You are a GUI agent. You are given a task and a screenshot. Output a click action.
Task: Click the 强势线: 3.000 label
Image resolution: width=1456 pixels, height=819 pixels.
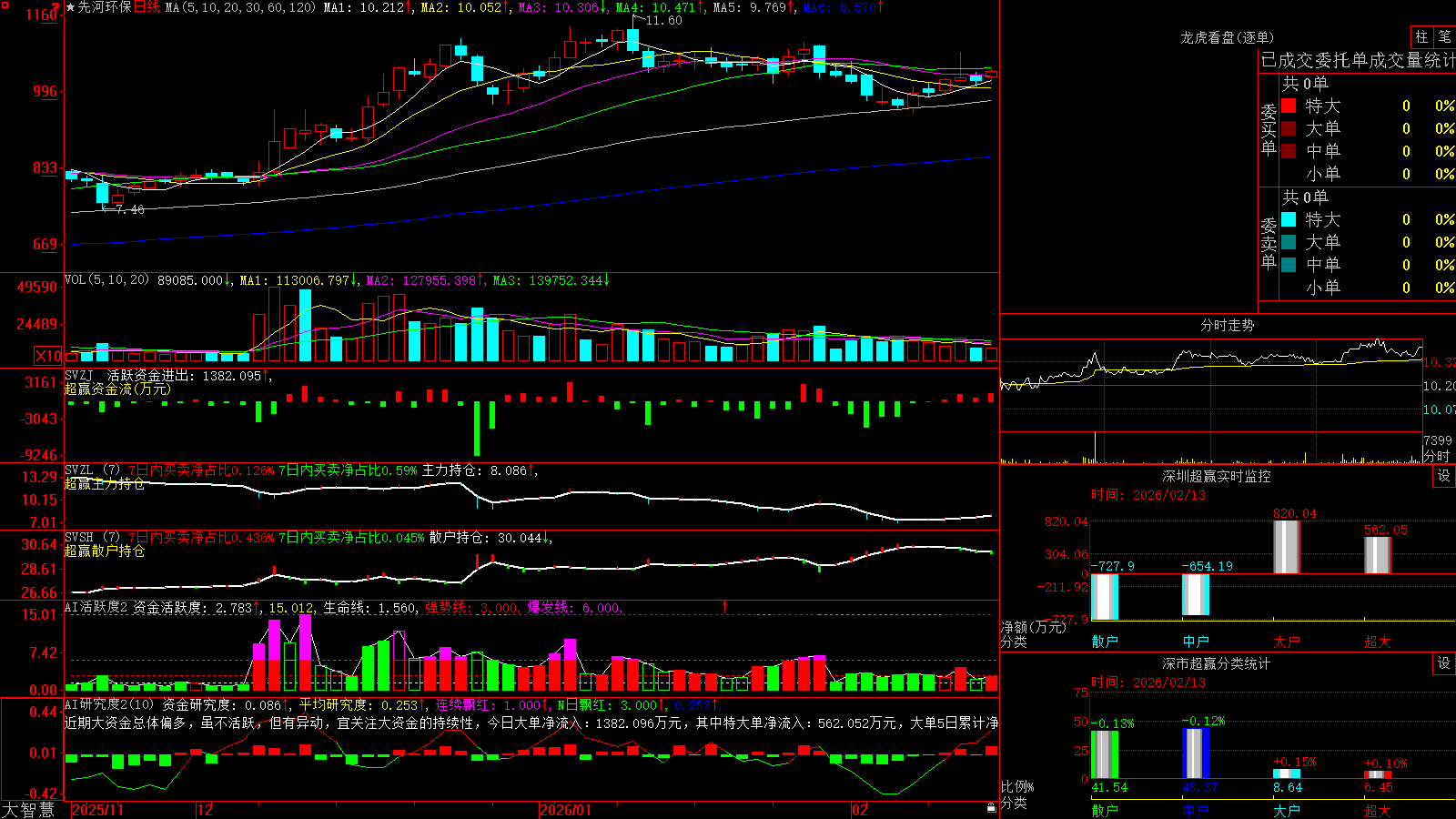click(x=471, y=608)
